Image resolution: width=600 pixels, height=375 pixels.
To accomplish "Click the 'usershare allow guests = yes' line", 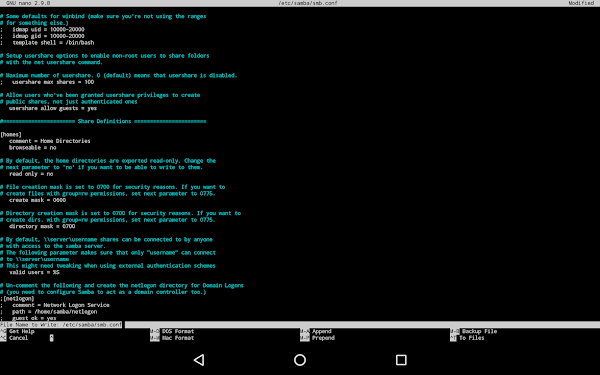I will (x=53, y=109).
